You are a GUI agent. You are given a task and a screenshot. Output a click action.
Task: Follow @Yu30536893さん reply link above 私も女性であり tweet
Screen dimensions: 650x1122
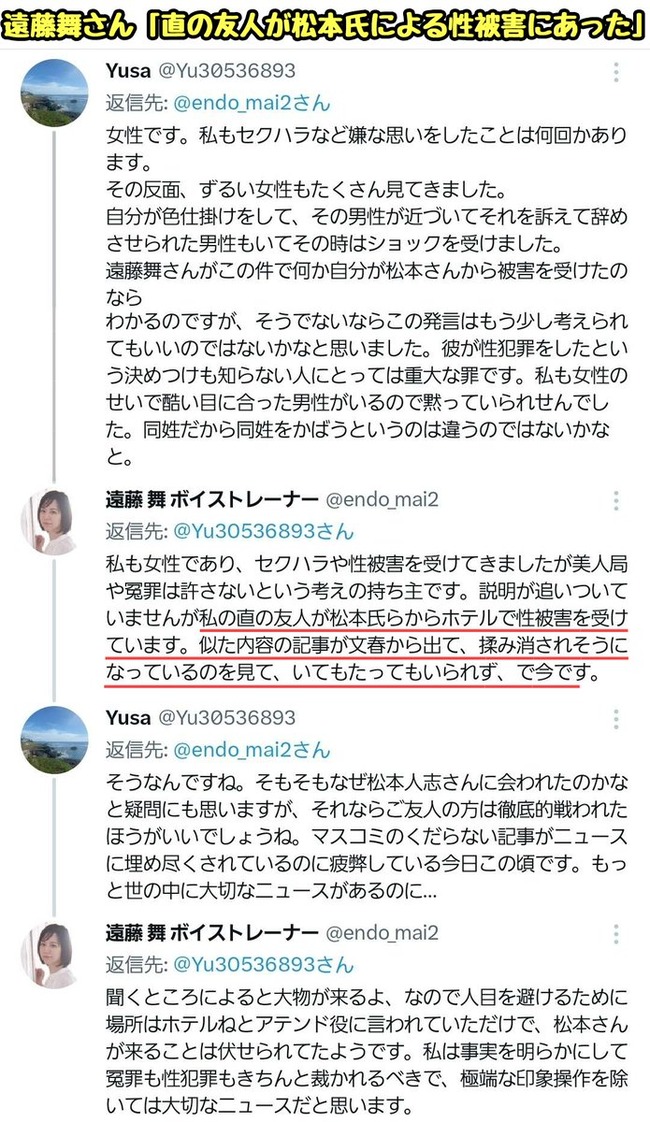point(263,532)
